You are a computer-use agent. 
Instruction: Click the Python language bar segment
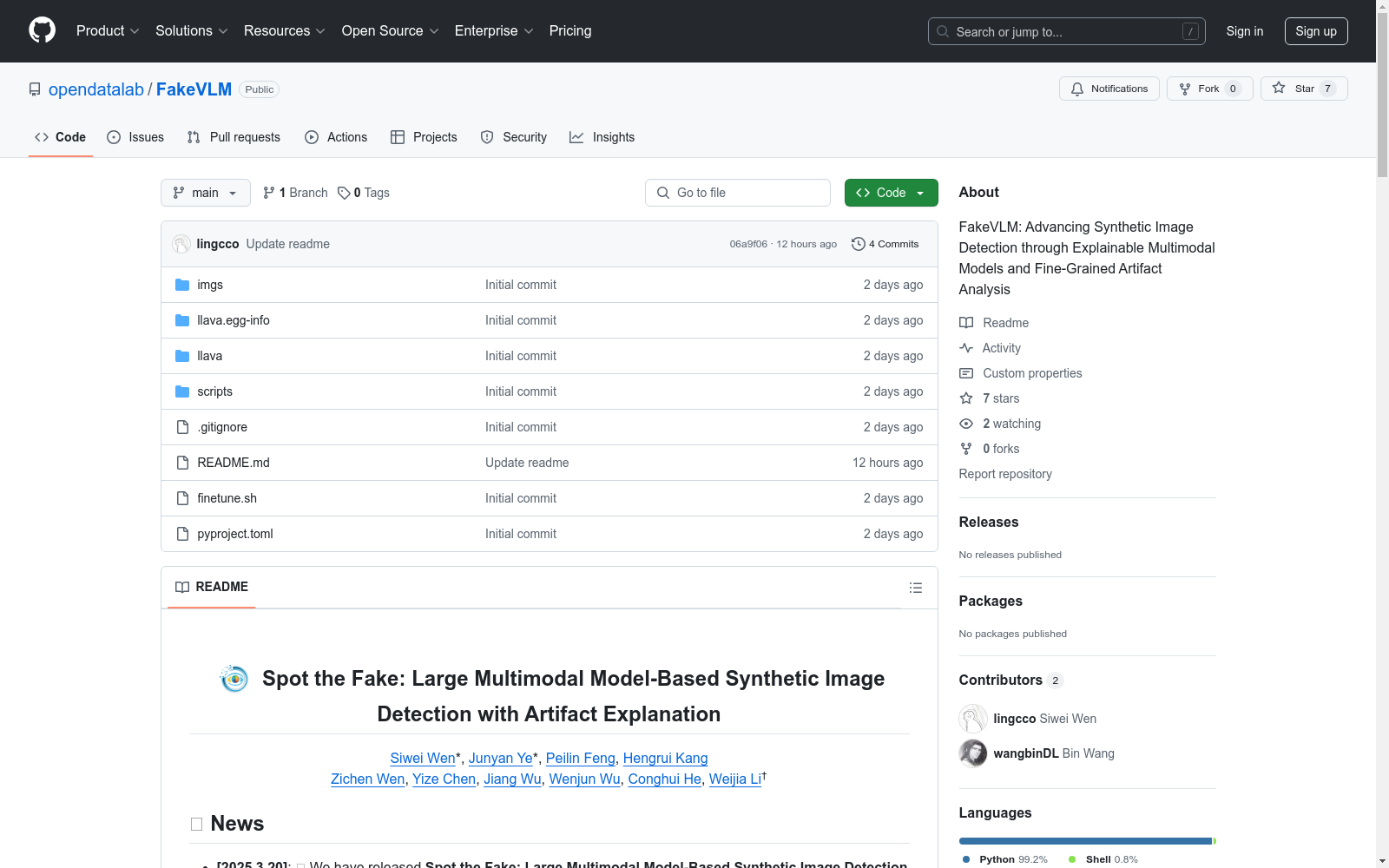tap(1085, 841)
